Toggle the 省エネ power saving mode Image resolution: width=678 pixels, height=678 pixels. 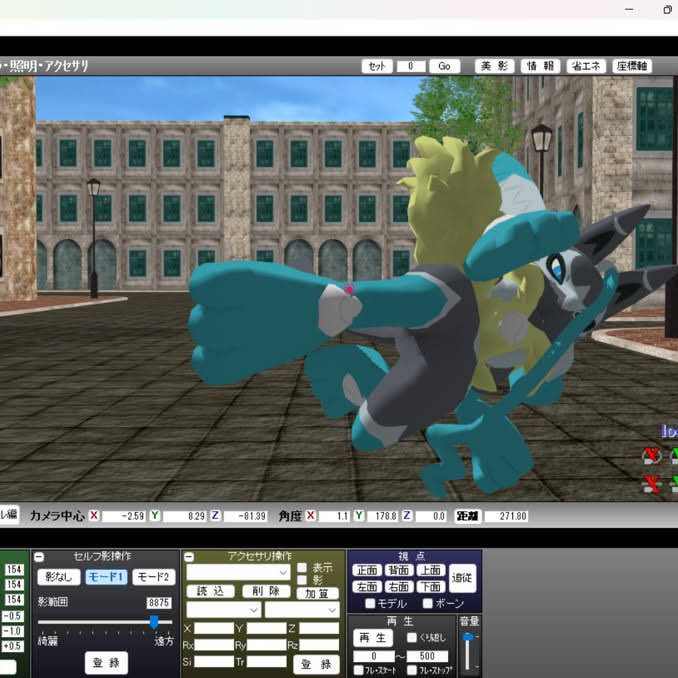(x=586, y=66)
